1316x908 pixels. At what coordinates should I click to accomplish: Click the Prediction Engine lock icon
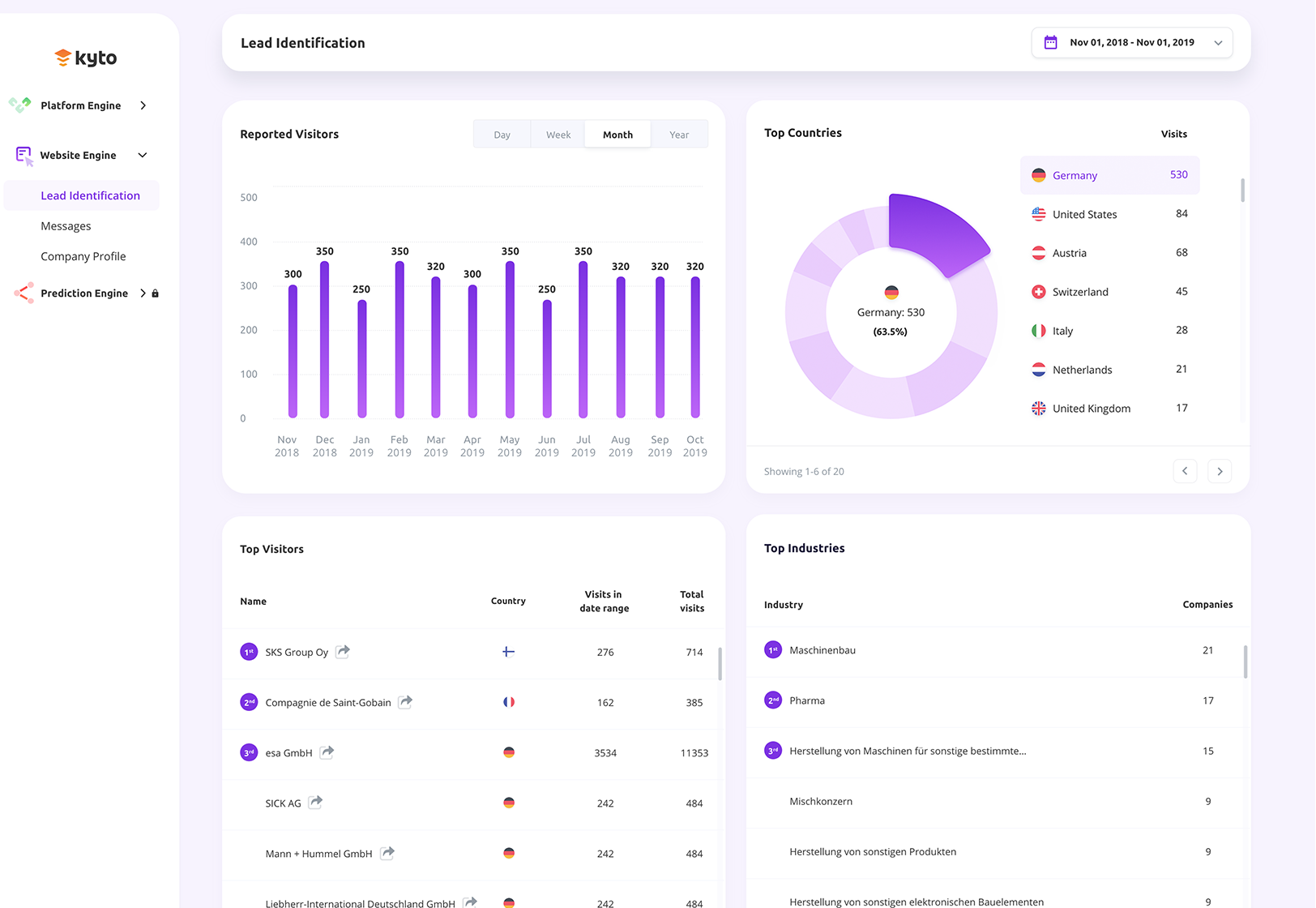[x=156, y=293]
